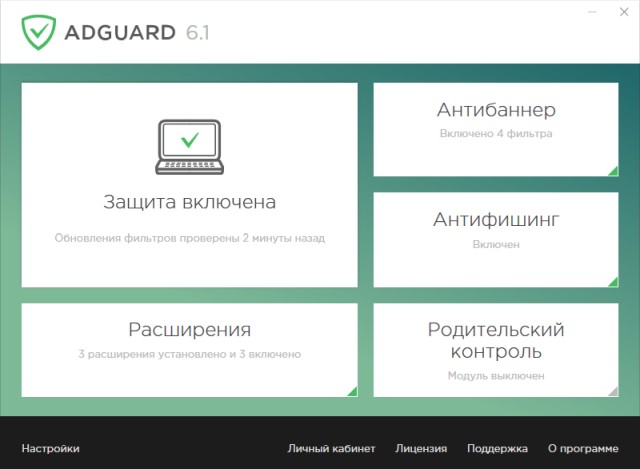Image resolution: width=640 pixels, height=469 pixels.
Task: Click the Модуль выключен status text
Action: (x=496, y=376)
